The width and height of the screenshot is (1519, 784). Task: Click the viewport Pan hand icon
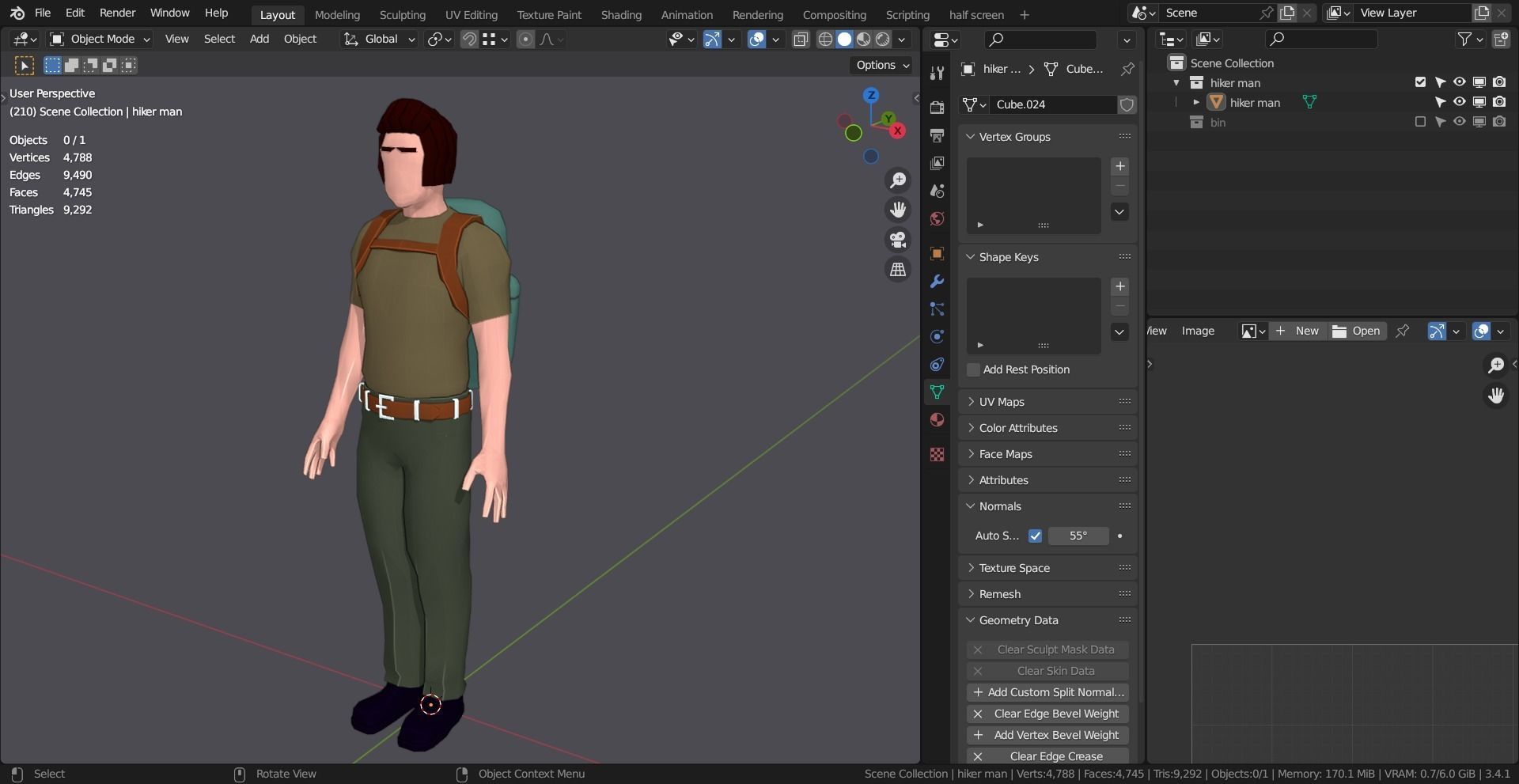(898, 210)
